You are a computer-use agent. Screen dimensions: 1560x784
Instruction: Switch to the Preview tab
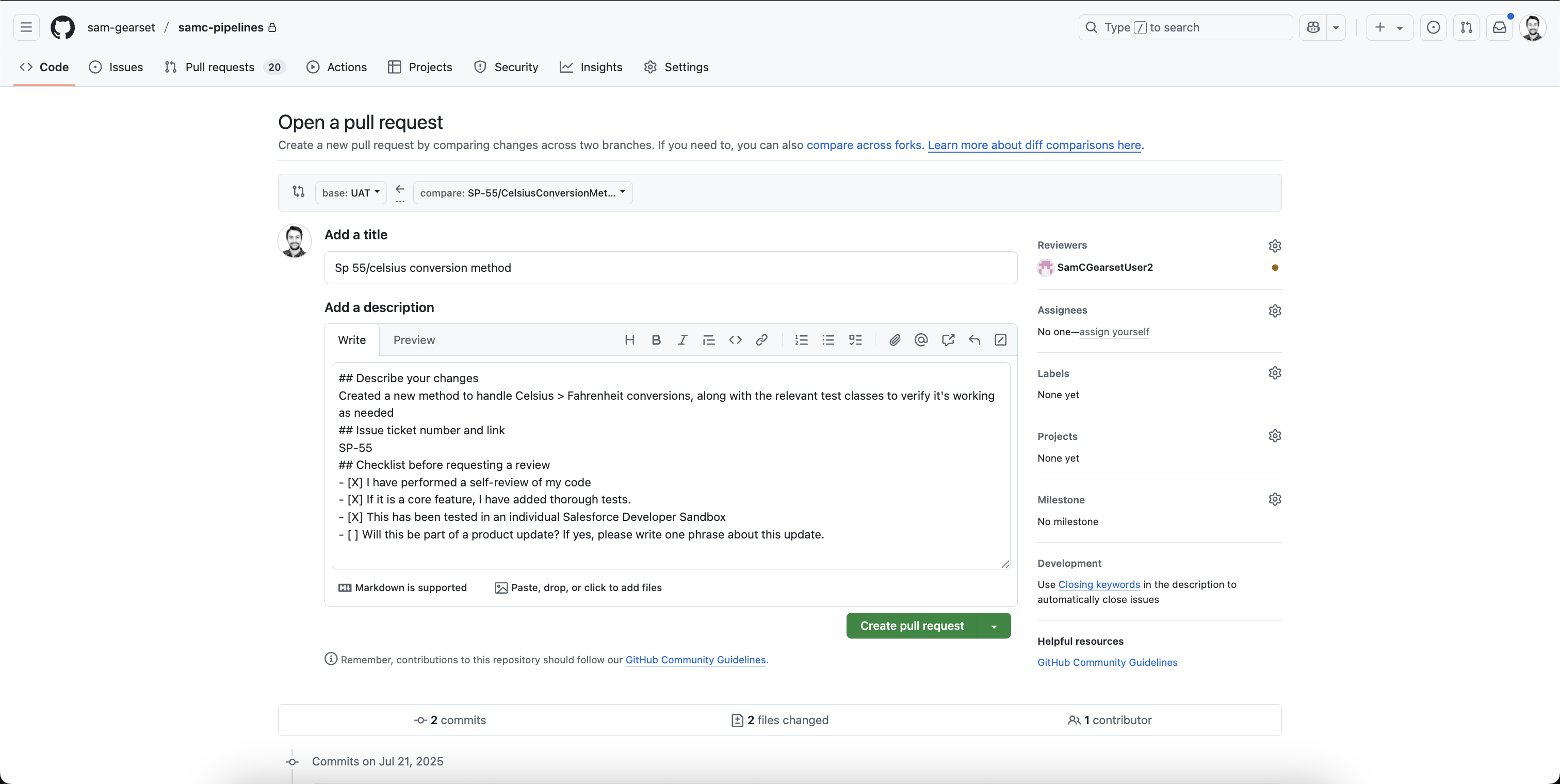coord(414,339)
